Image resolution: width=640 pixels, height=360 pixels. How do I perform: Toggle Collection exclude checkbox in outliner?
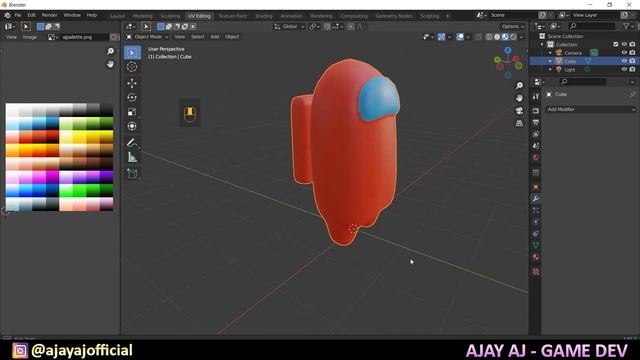(616, 44)
